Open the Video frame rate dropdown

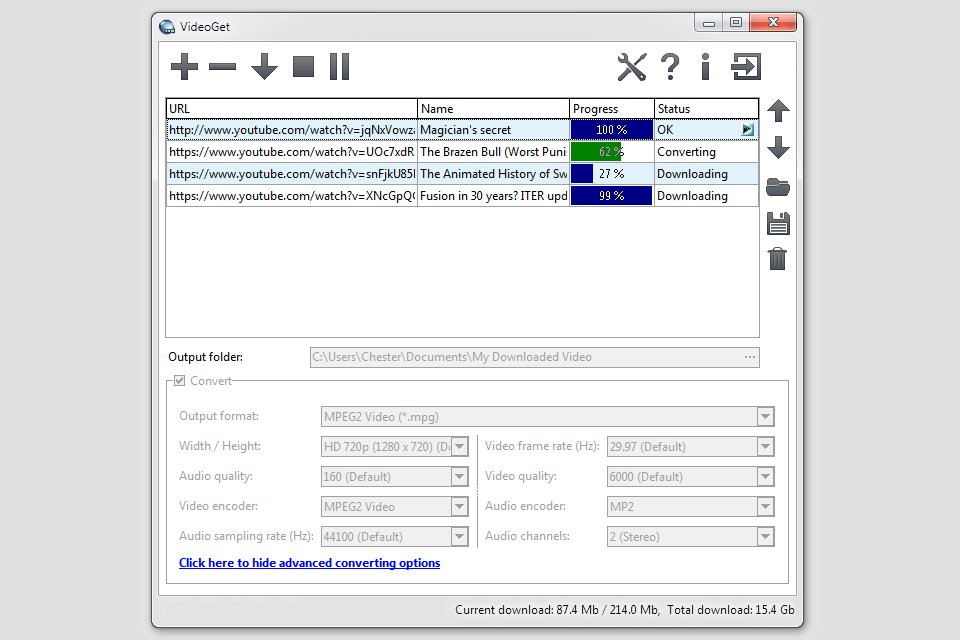pos(765,446)
